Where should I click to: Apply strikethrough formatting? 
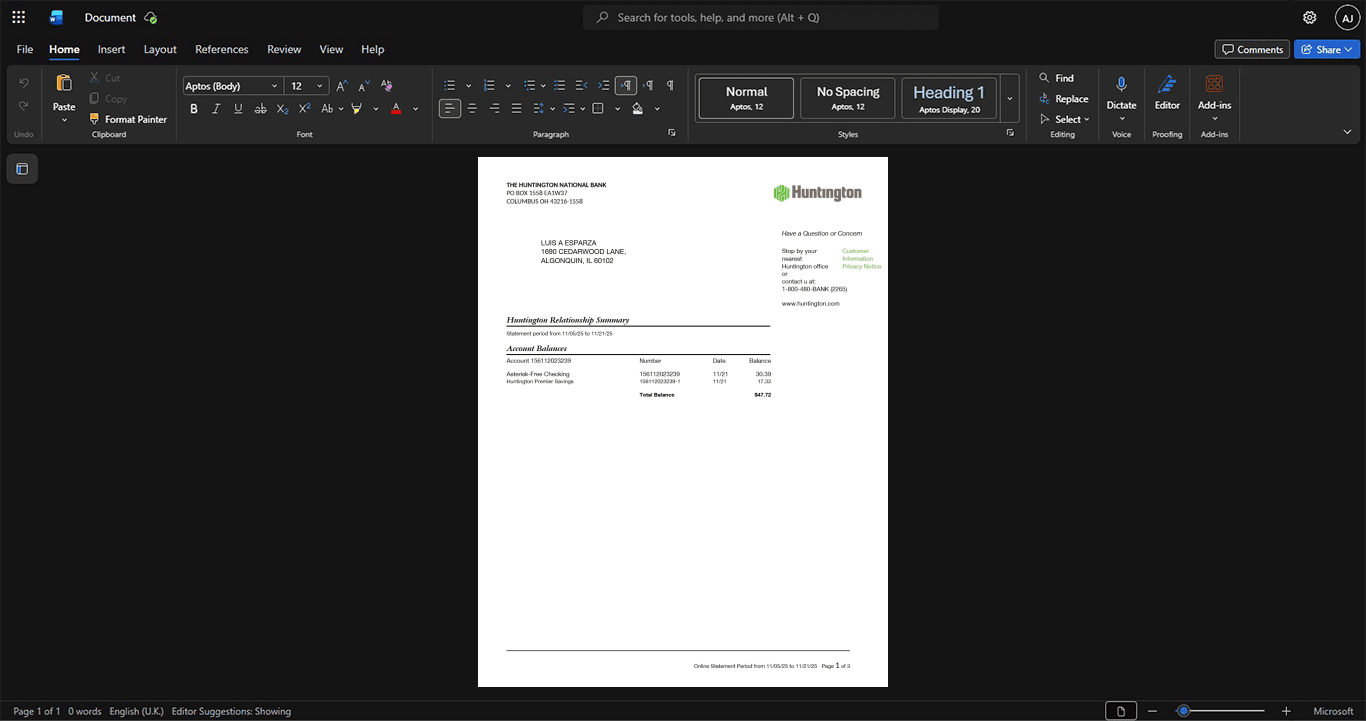(x=260, y=108)
